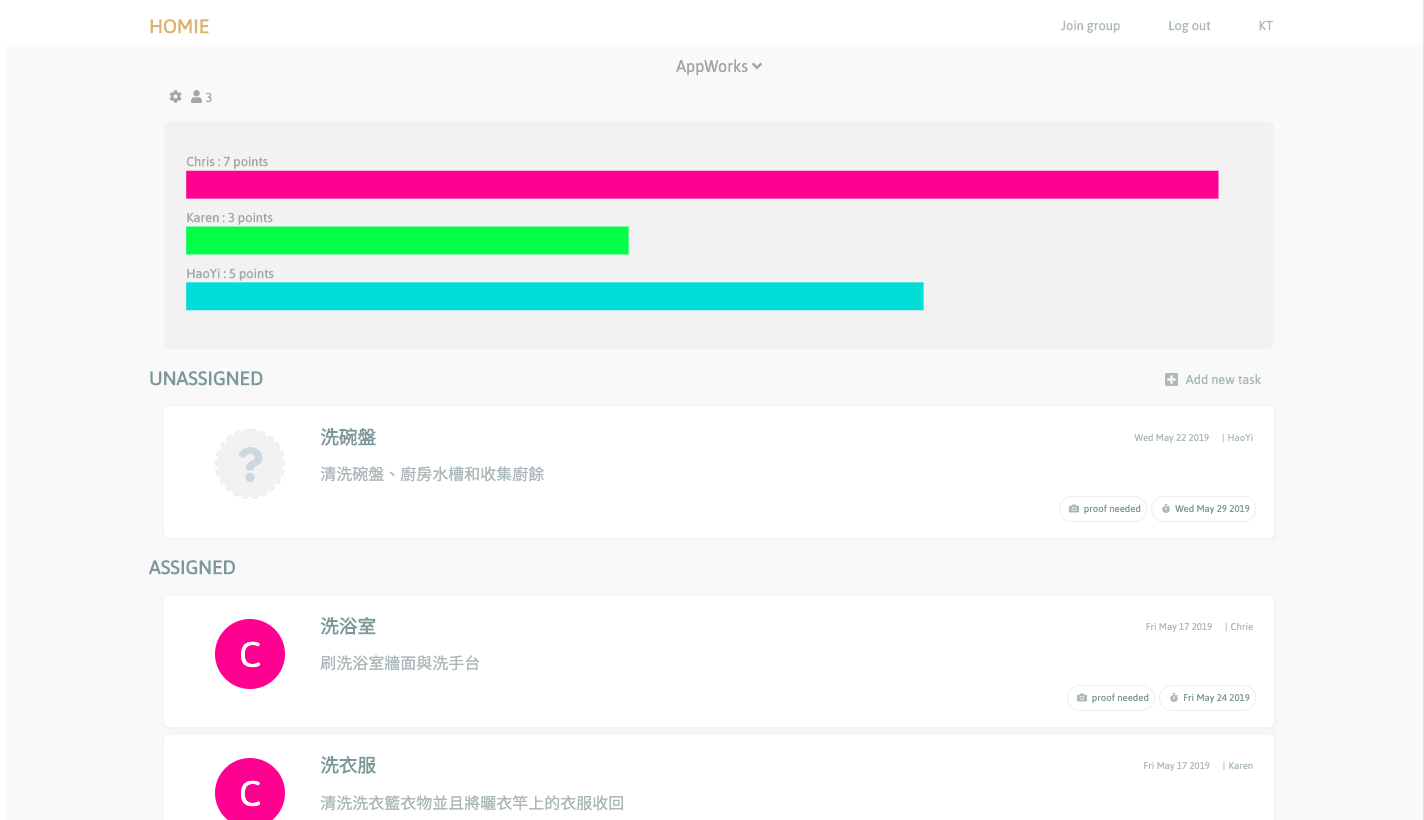1424x820 pixels.
Task: Click the members icon showing 3
Action: pyautogui.click(x=201, y=97)
